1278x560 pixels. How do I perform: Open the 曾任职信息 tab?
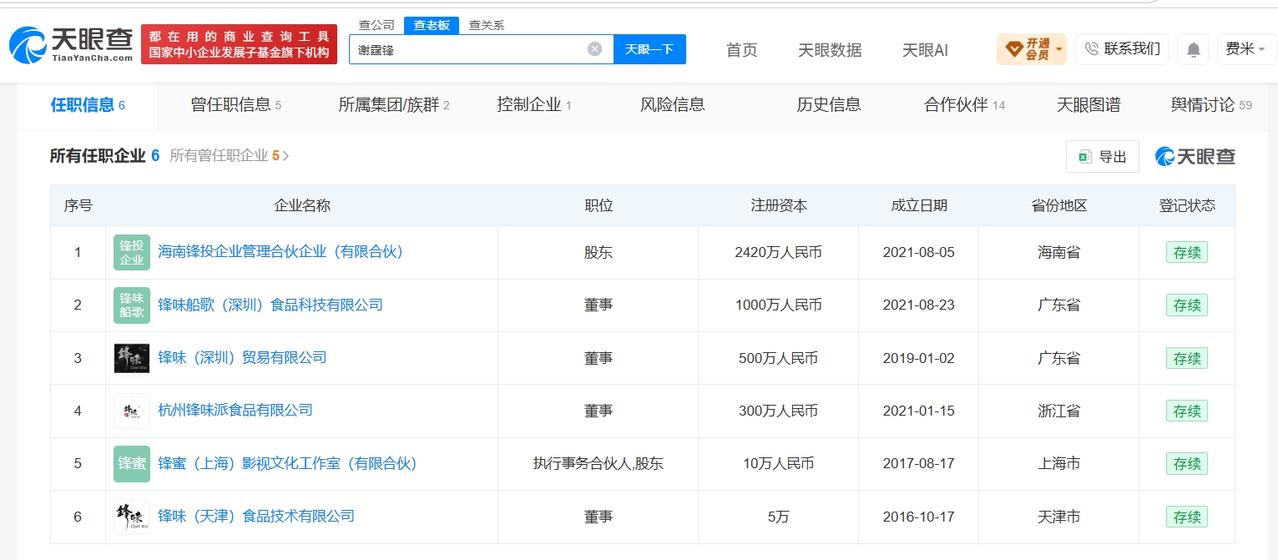(236, 105)
